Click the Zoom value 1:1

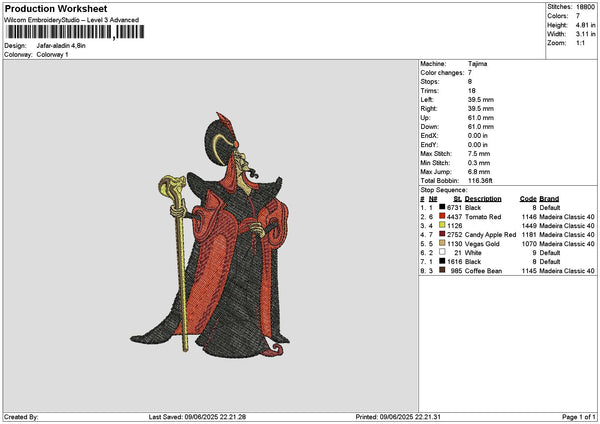(x=580, y=43)
